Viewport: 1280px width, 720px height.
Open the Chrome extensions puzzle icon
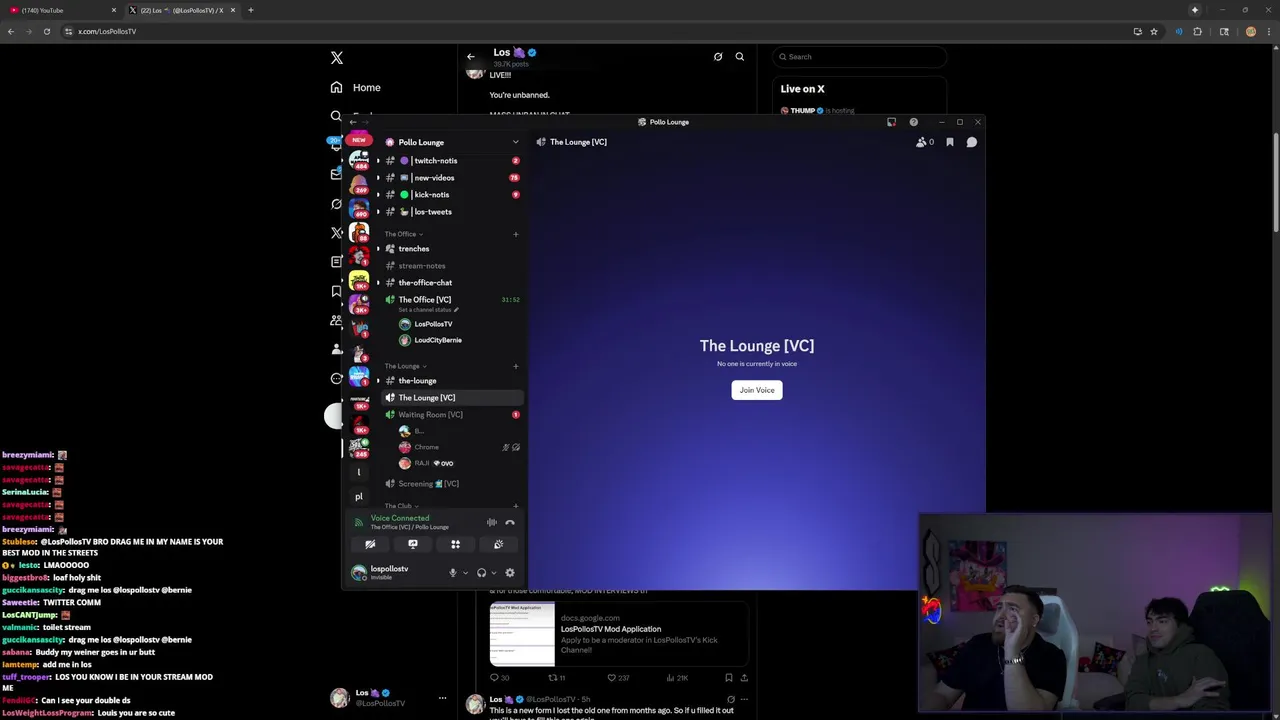tap(1198, 31)
